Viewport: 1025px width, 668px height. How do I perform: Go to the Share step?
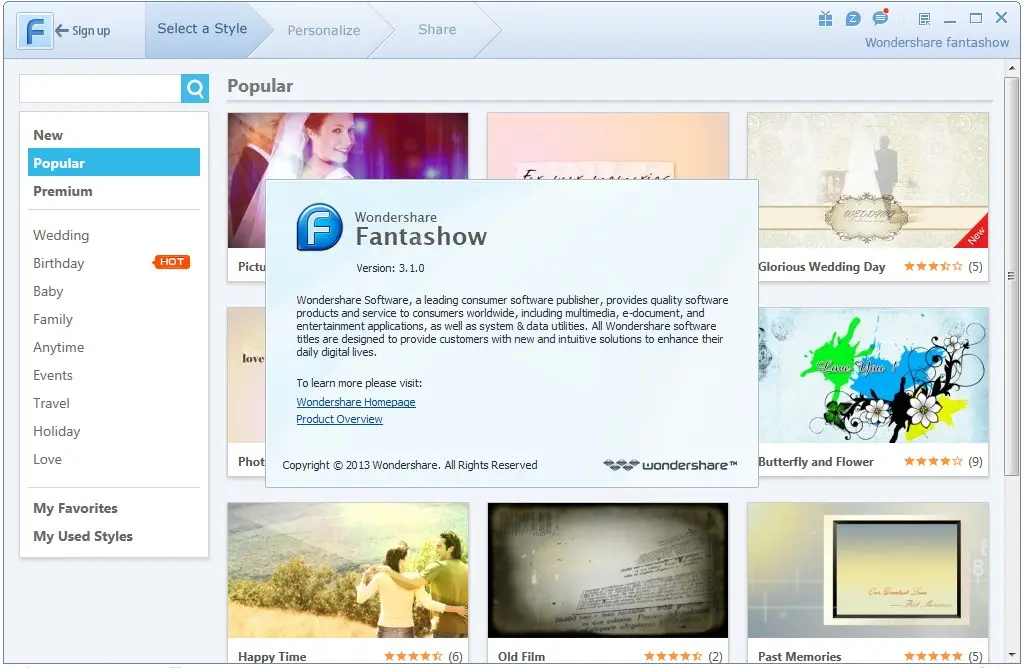pos(437,29)
